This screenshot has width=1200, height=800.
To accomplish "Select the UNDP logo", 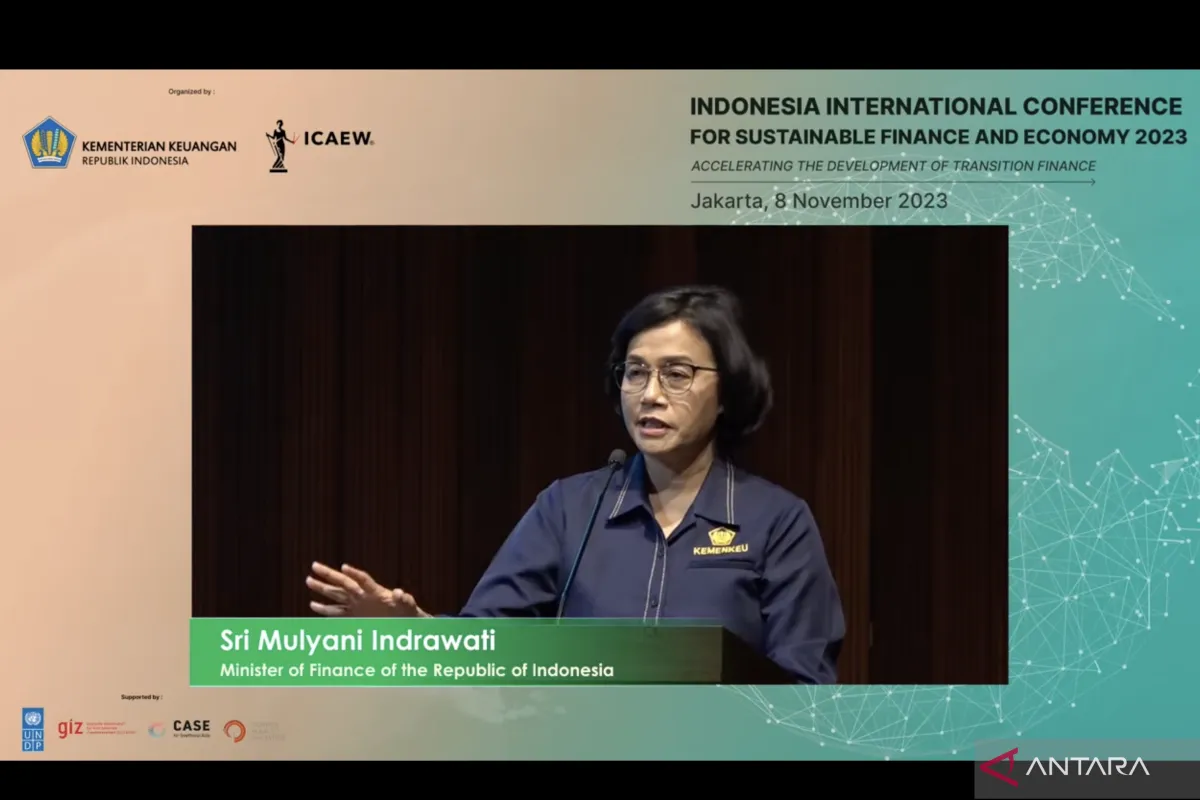I will point(33,730).
